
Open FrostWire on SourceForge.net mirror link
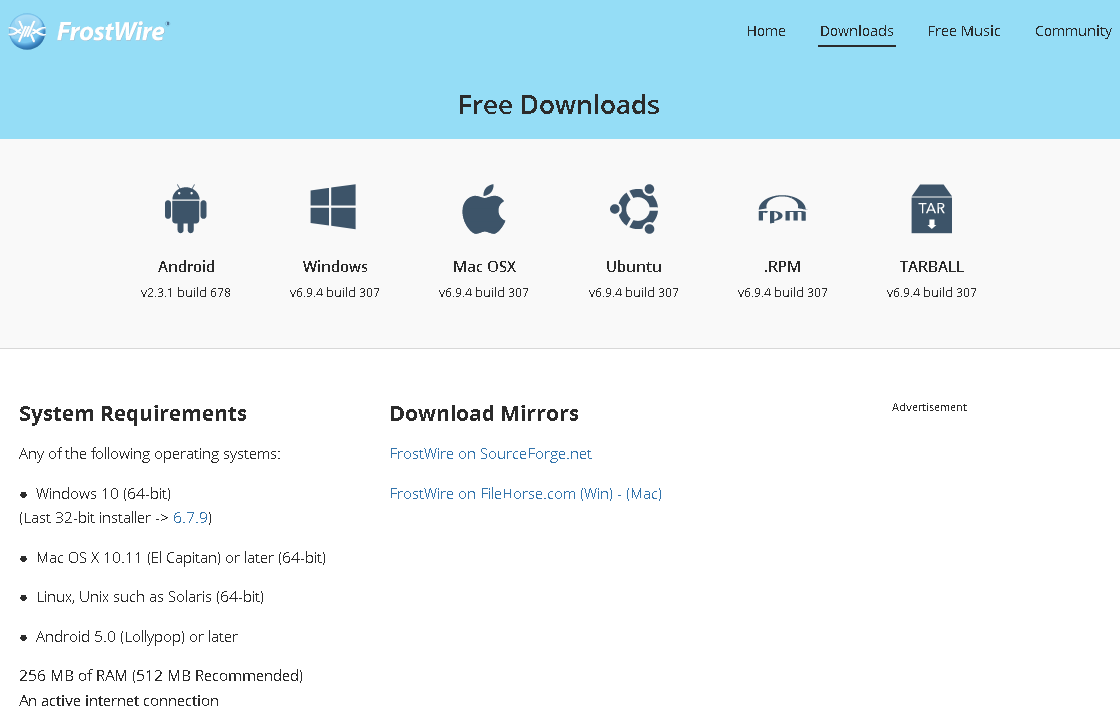pyautogui.click(x=491, y=454)
